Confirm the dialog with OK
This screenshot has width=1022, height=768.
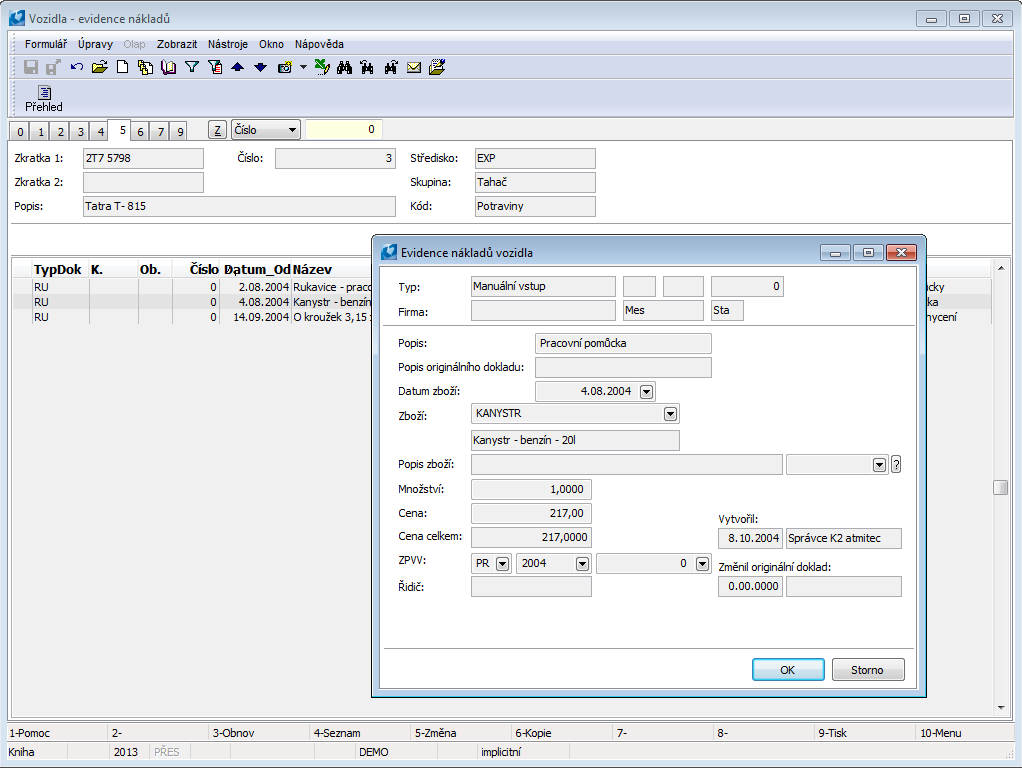click(x=788, y=670)
